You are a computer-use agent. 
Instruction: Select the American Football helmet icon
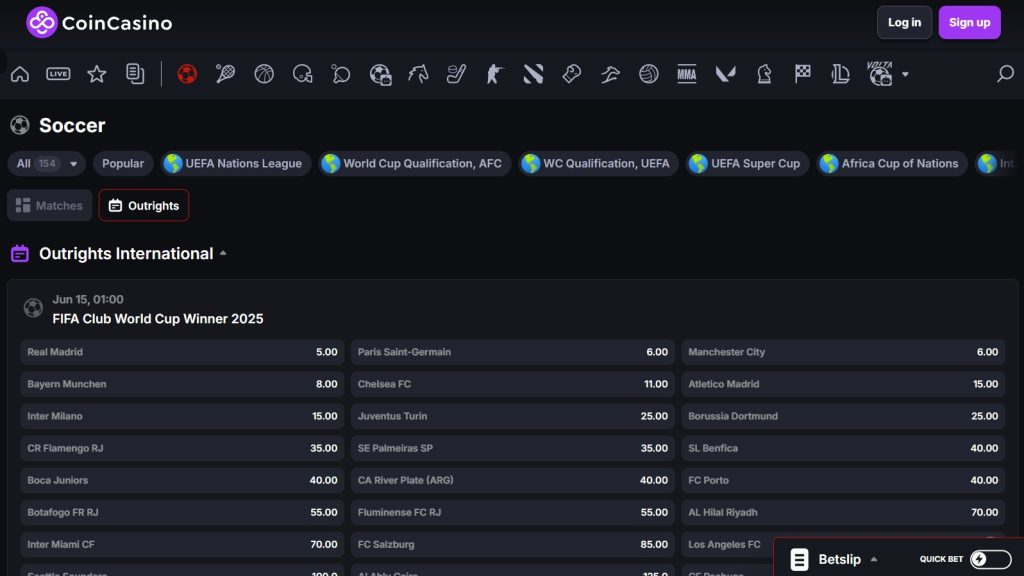[302, 74]
